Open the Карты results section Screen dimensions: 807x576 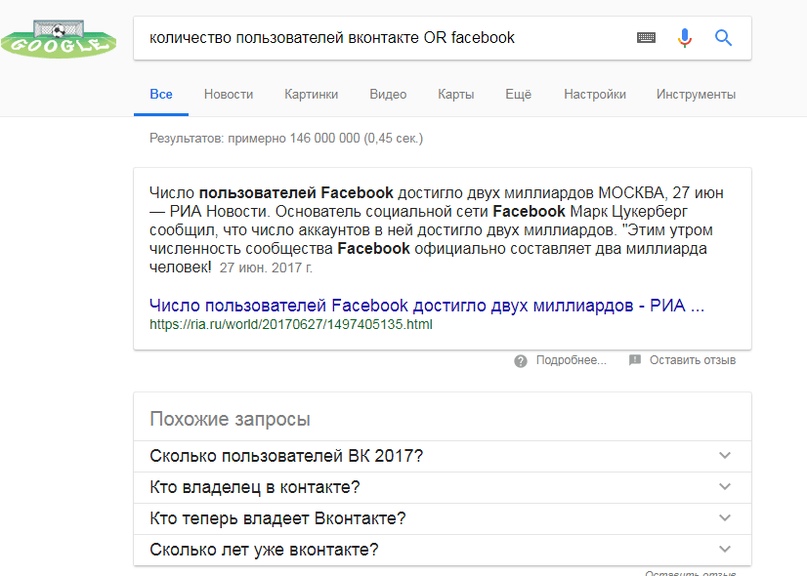[456, 94]
